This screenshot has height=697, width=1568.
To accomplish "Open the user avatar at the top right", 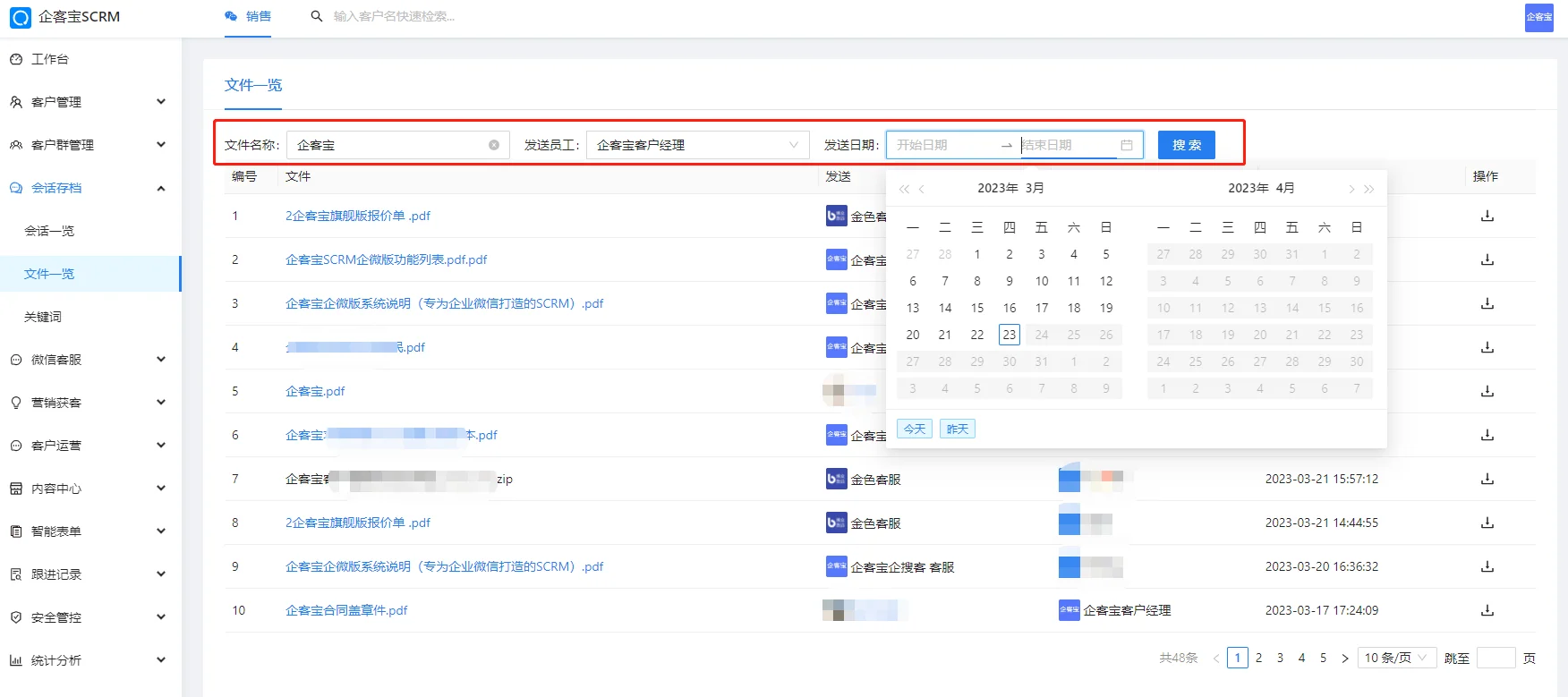I will (1539, 17).
